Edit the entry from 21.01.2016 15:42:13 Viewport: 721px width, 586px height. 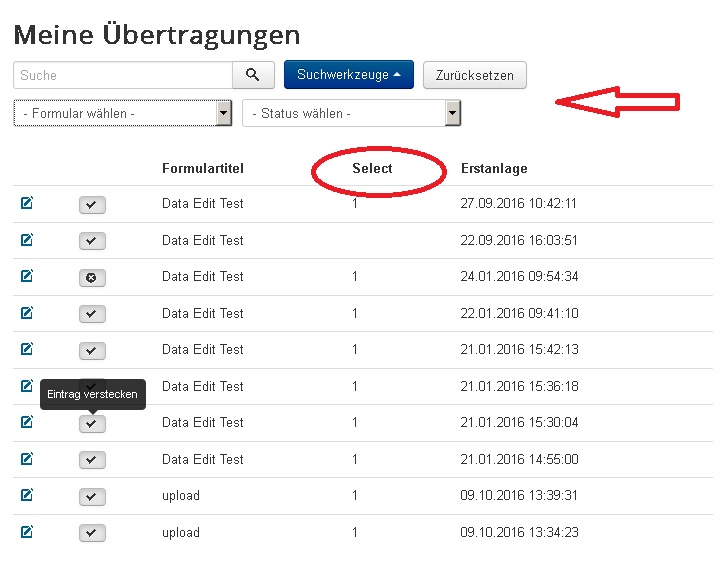(27, 350)
